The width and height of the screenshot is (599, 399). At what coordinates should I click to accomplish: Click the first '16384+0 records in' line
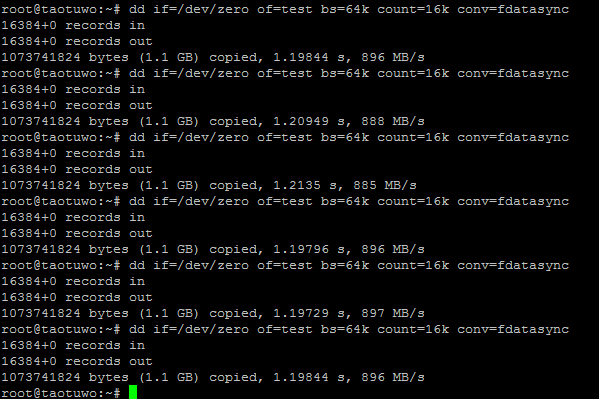tap(73, 25)
